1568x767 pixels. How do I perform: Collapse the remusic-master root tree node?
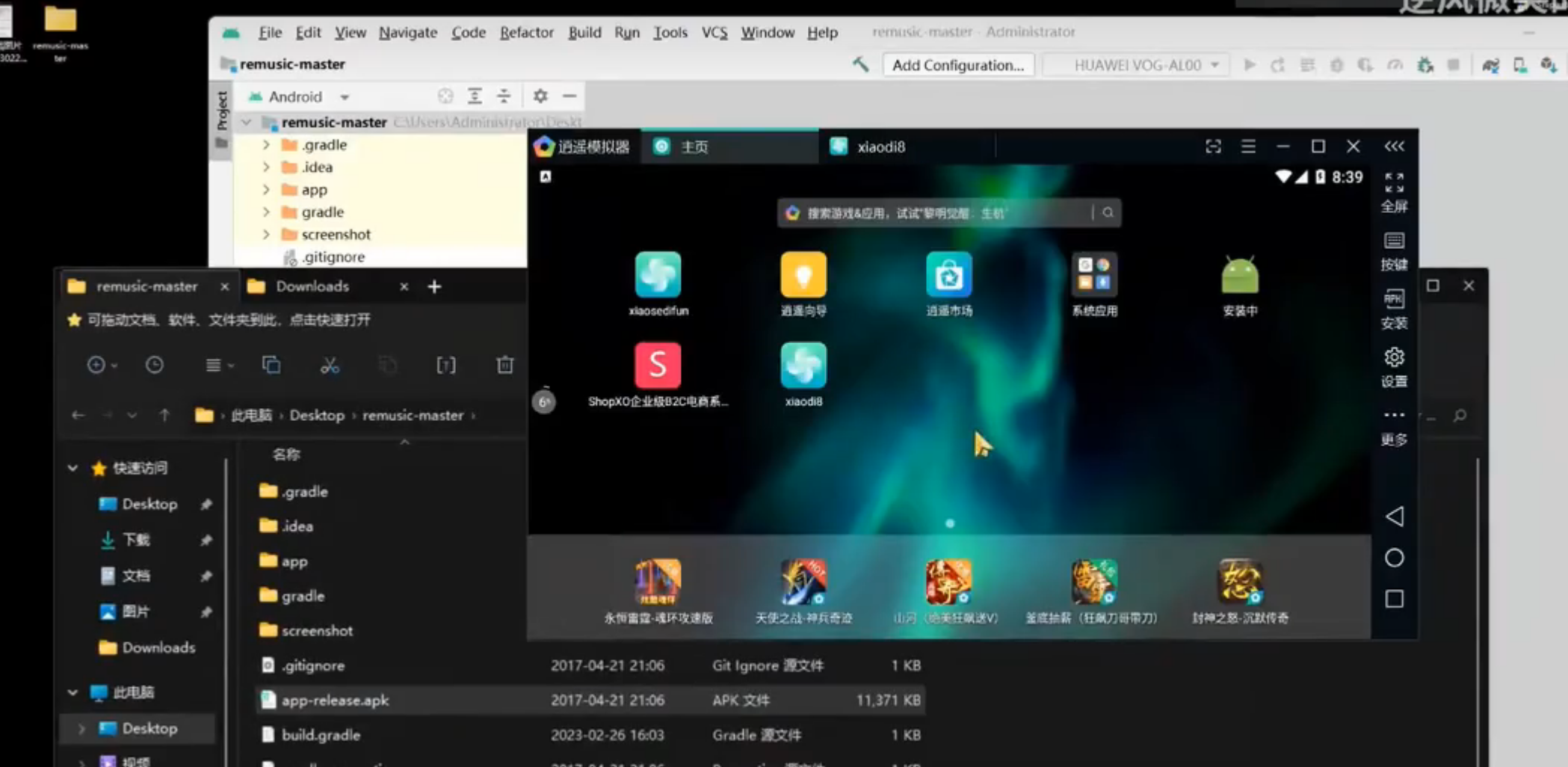[x=246, y=121]
